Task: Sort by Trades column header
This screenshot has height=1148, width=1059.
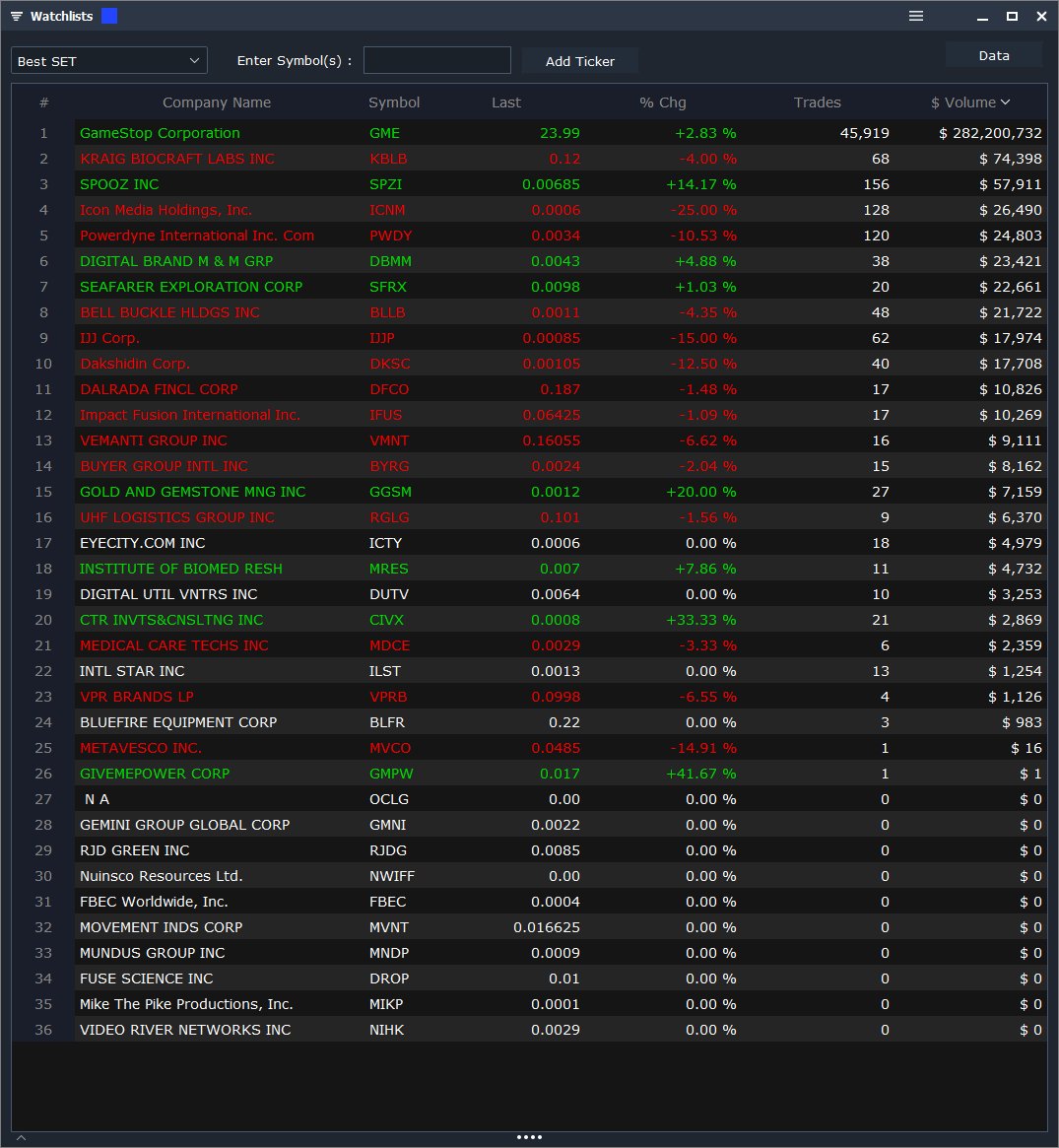Action: coord(818,102)
